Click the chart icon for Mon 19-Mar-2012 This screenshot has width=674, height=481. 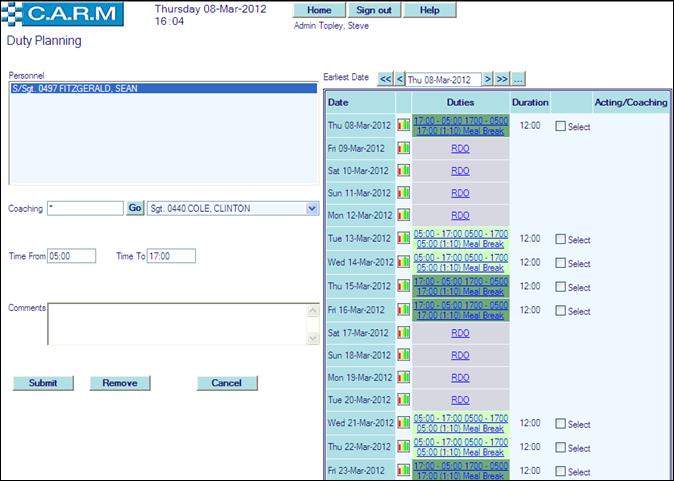coord(404,378)
